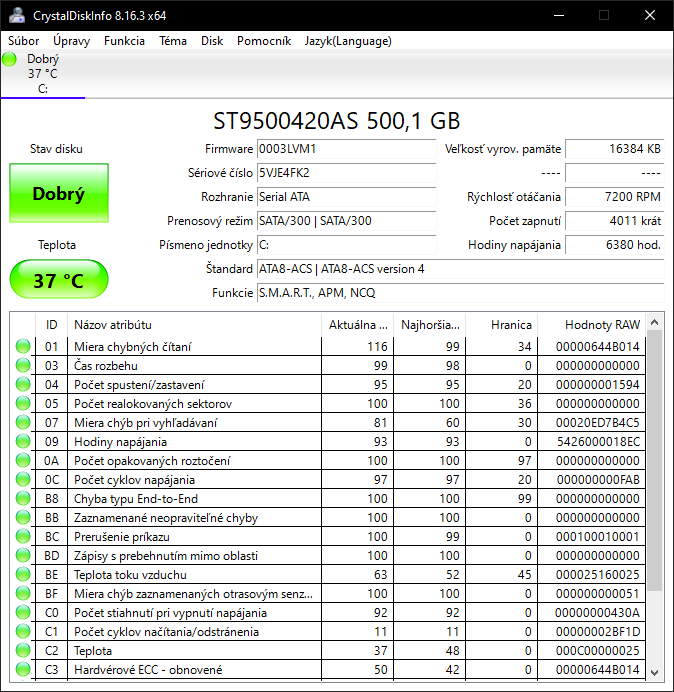The height and width of the screenshot is (692, 674).
Task: Click the Firmware field 0003LVM1
Action: (x=346, y=149)
